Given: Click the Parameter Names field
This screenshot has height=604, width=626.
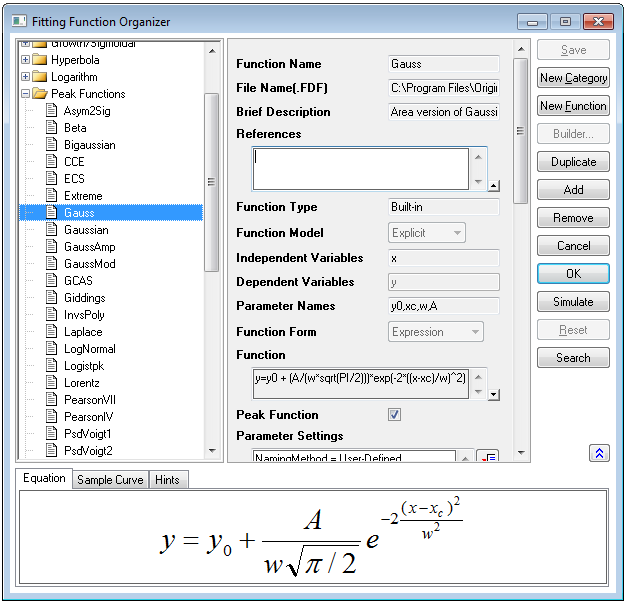Looking at the screenshot, I should coord(444,306).
